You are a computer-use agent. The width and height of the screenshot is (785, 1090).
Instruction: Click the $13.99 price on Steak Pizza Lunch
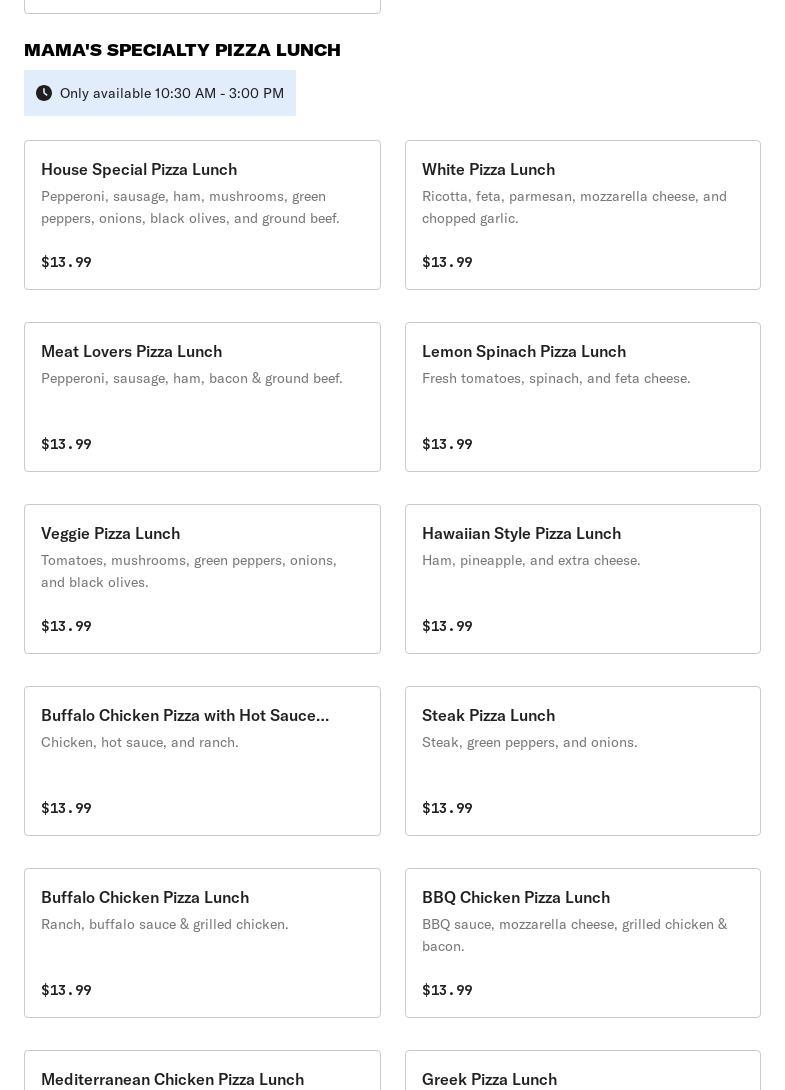[x=447, y=808]
